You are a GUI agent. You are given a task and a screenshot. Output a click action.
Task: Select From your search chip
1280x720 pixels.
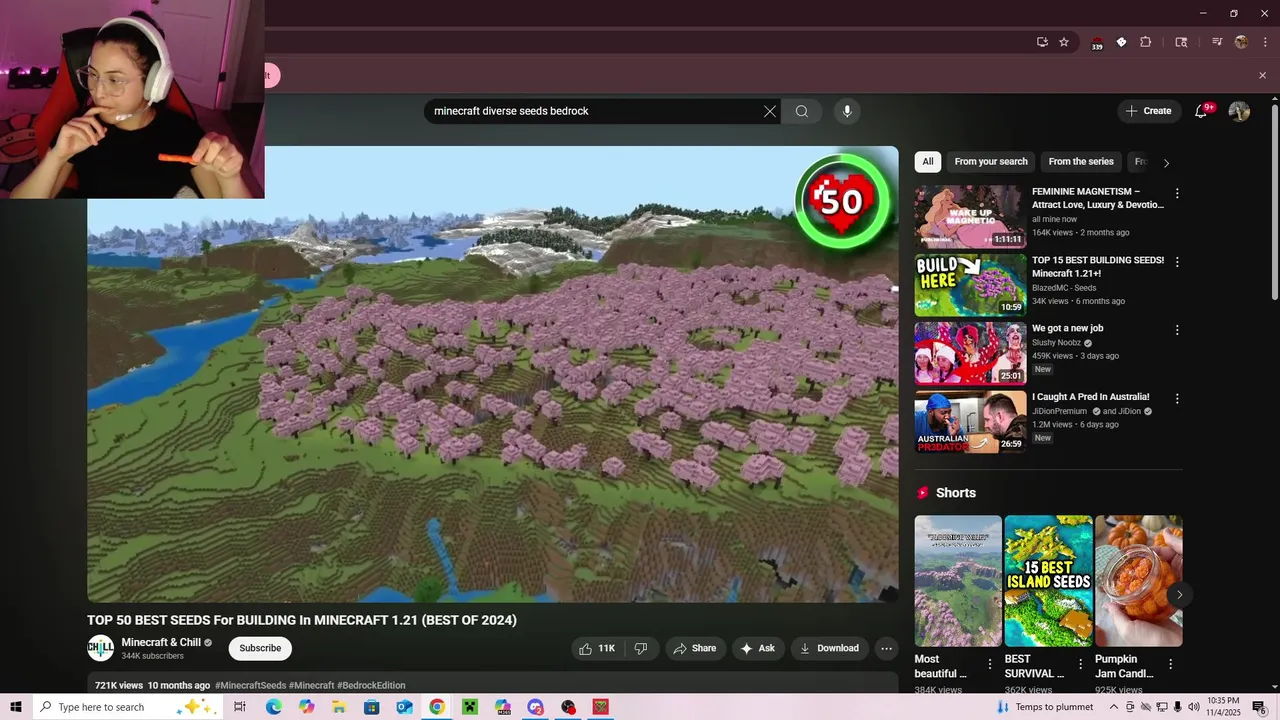pos(991,161)
